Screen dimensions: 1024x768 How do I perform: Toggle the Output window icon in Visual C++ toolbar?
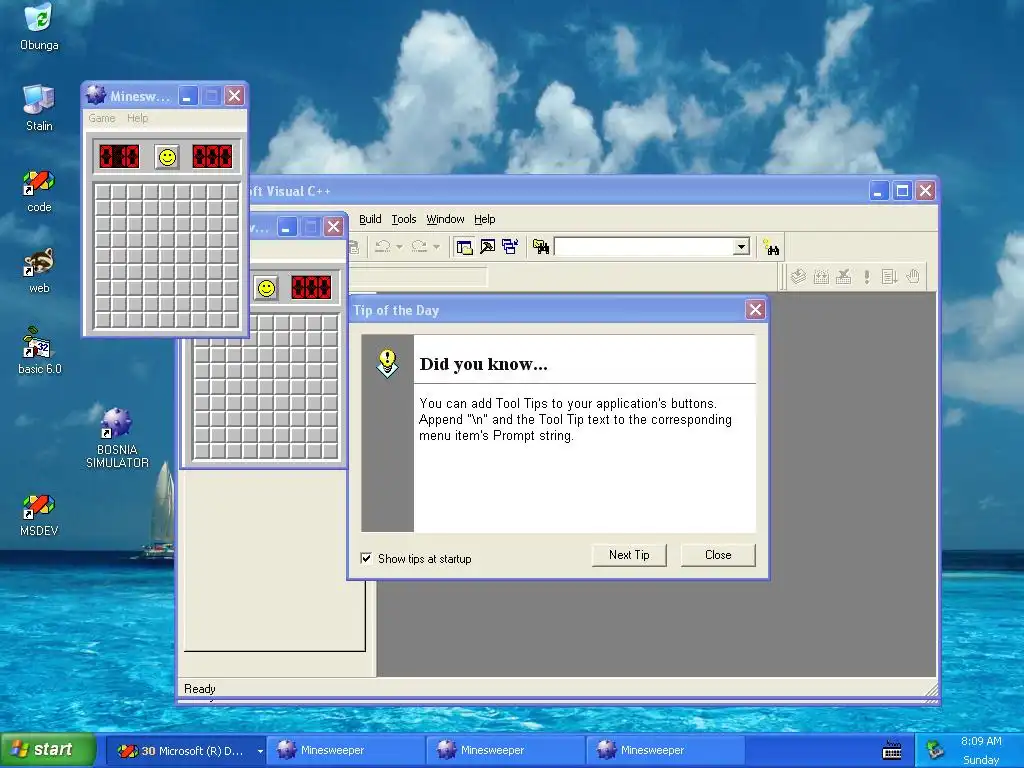click(487, 247)
